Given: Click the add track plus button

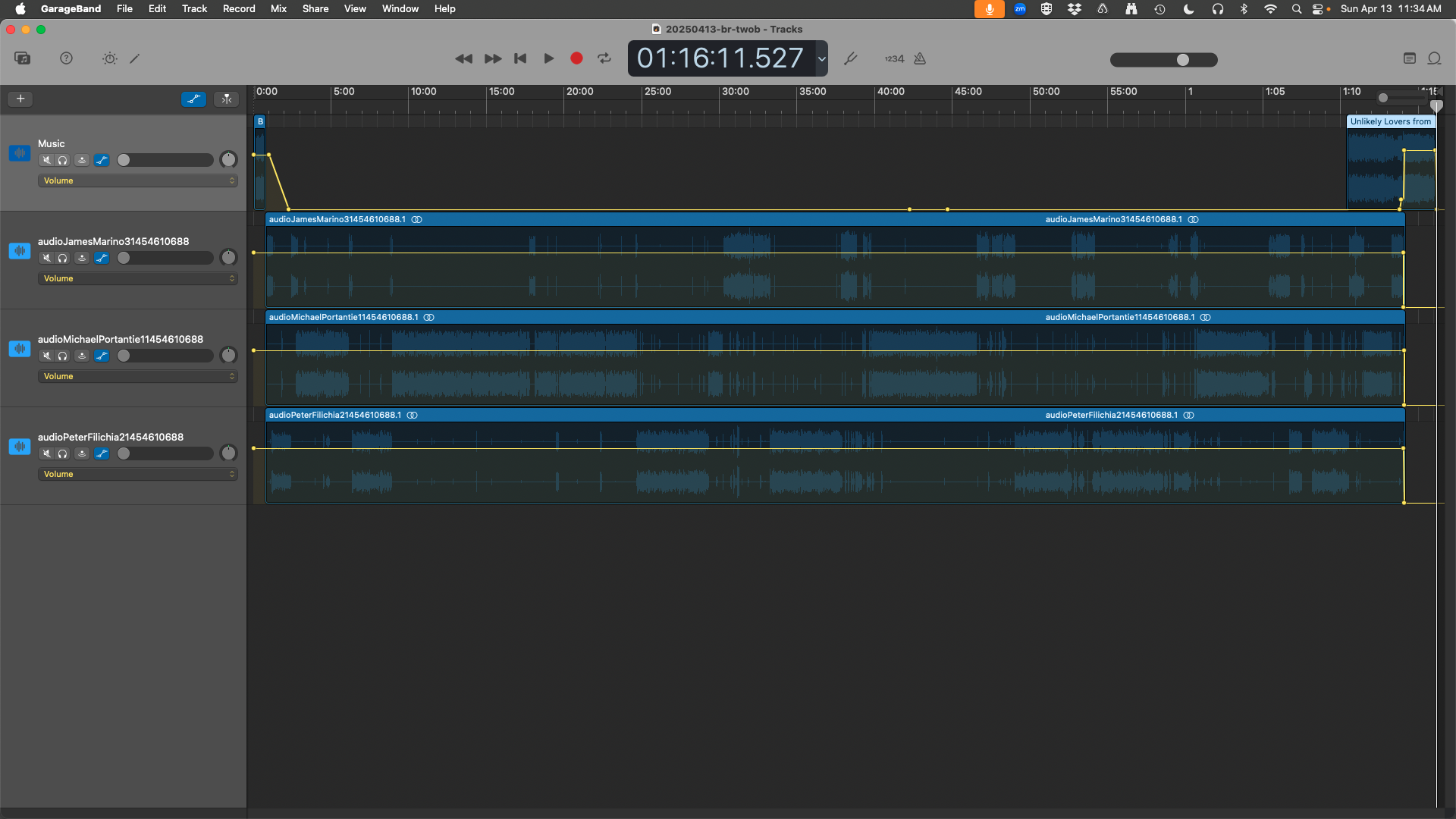Looking at the screenshot, I should coord(20,99).
